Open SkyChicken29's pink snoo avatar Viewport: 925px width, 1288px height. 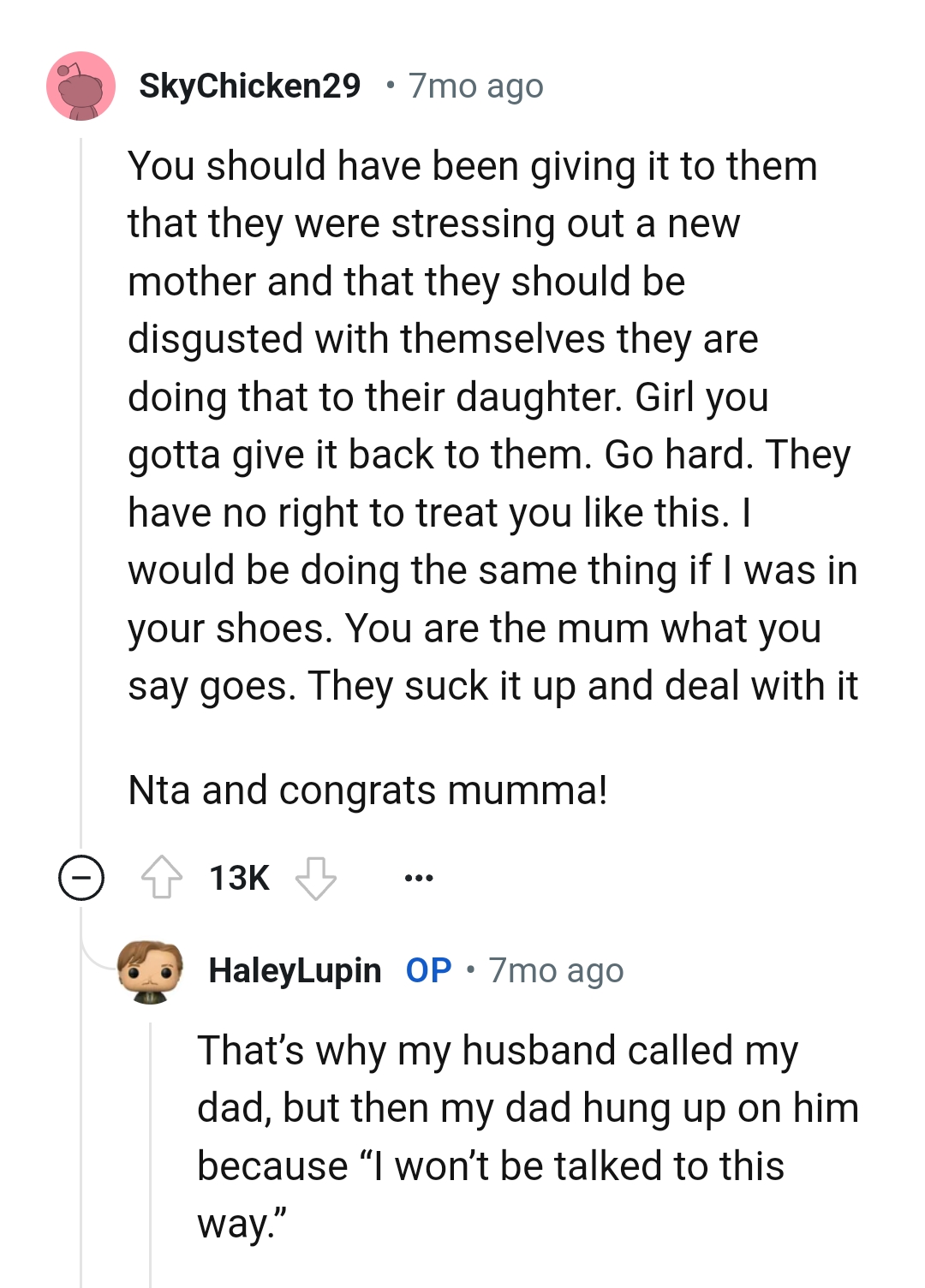point(81,86)
